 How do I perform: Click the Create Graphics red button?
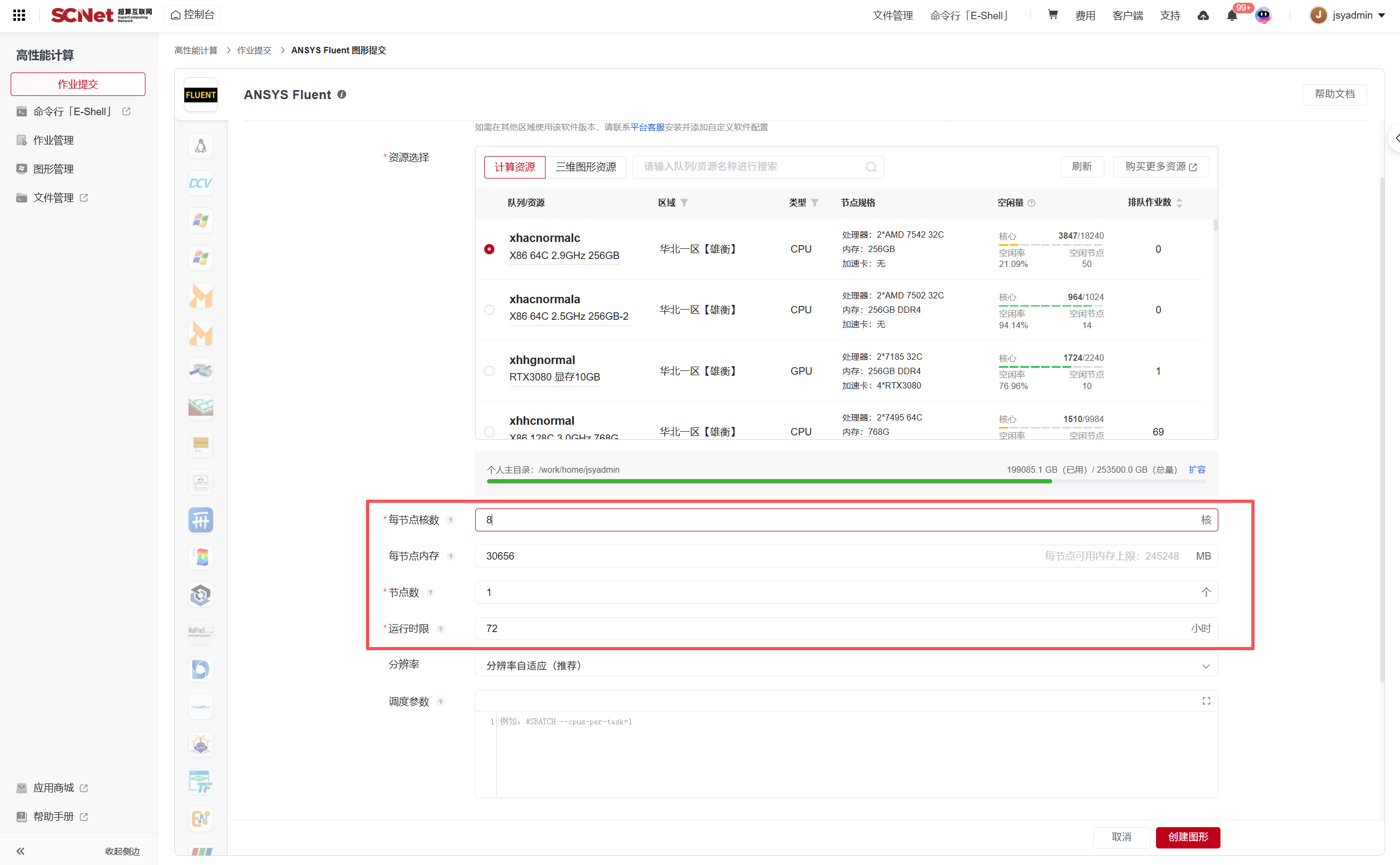(x=1187, y=837)
